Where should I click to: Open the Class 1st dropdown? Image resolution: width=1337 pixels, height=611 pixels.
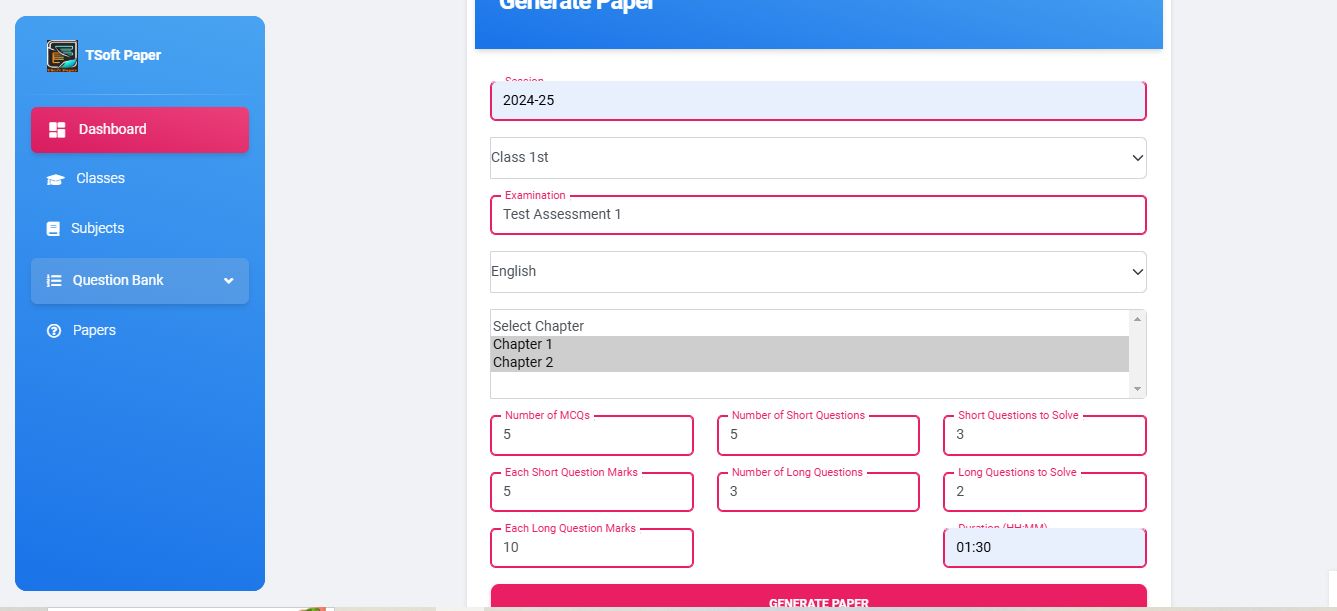(x=818, y=158)
